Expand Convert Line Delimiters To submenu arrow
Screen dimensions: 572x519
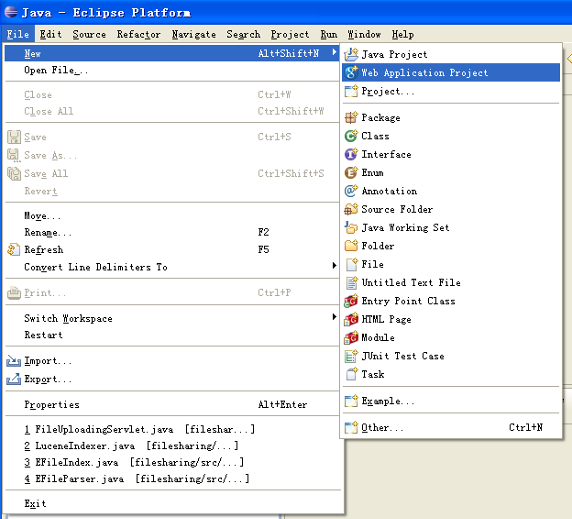point(334,265)
